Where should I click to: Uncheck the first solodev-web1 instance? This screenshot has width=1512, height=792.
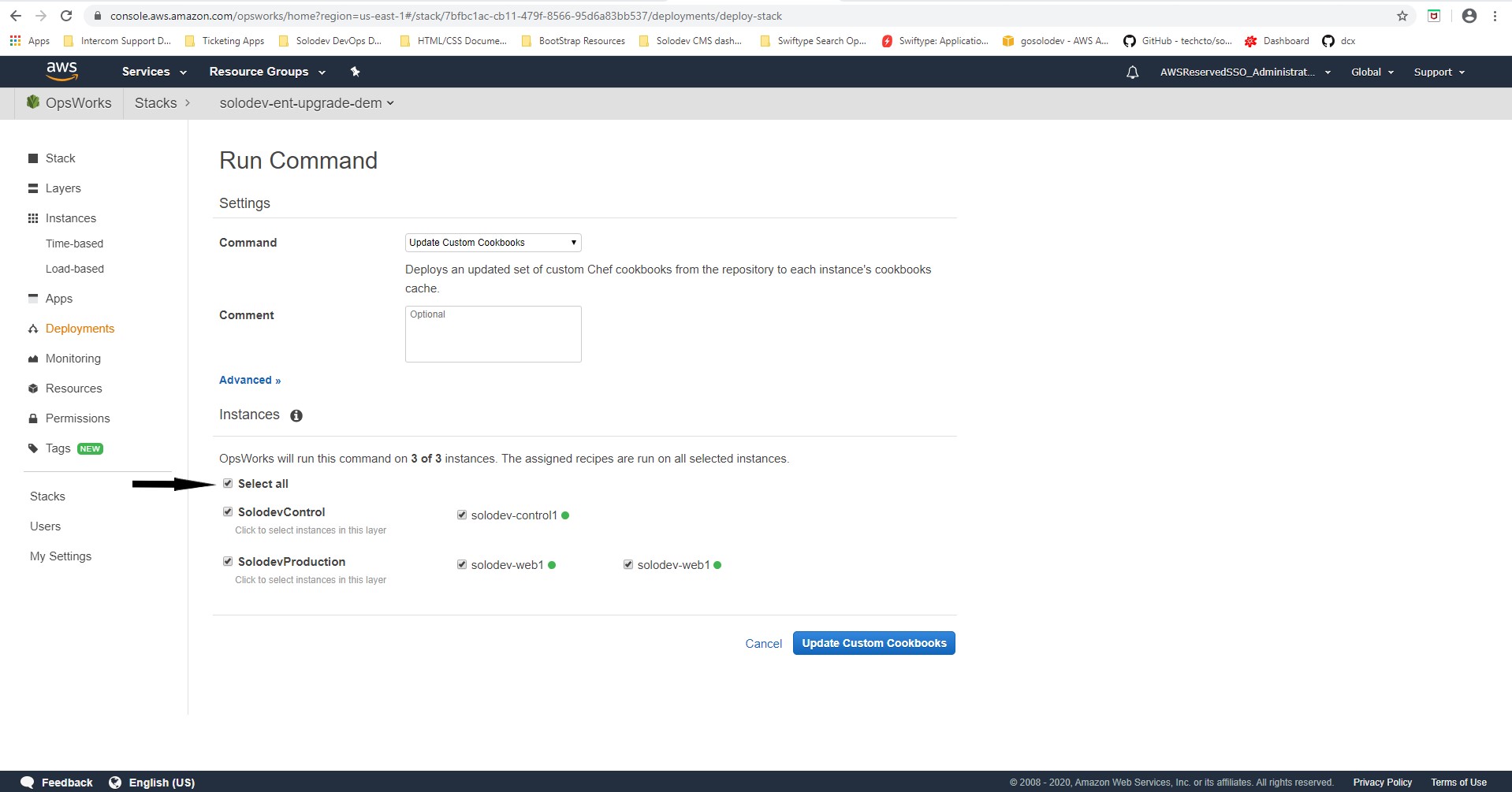pos(462,564)
